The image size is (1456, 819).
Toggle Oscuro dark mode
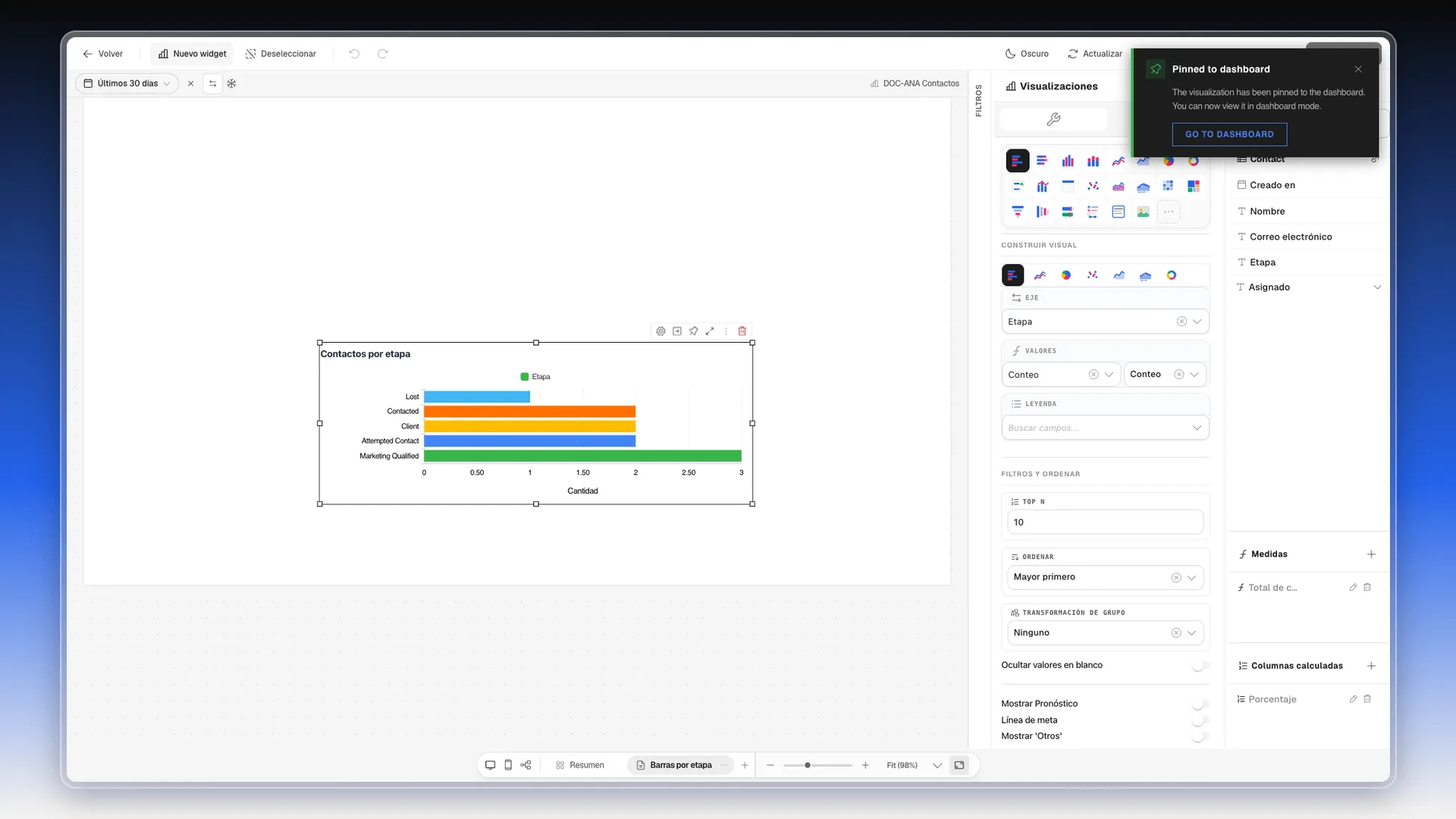tap(1027, 54)
